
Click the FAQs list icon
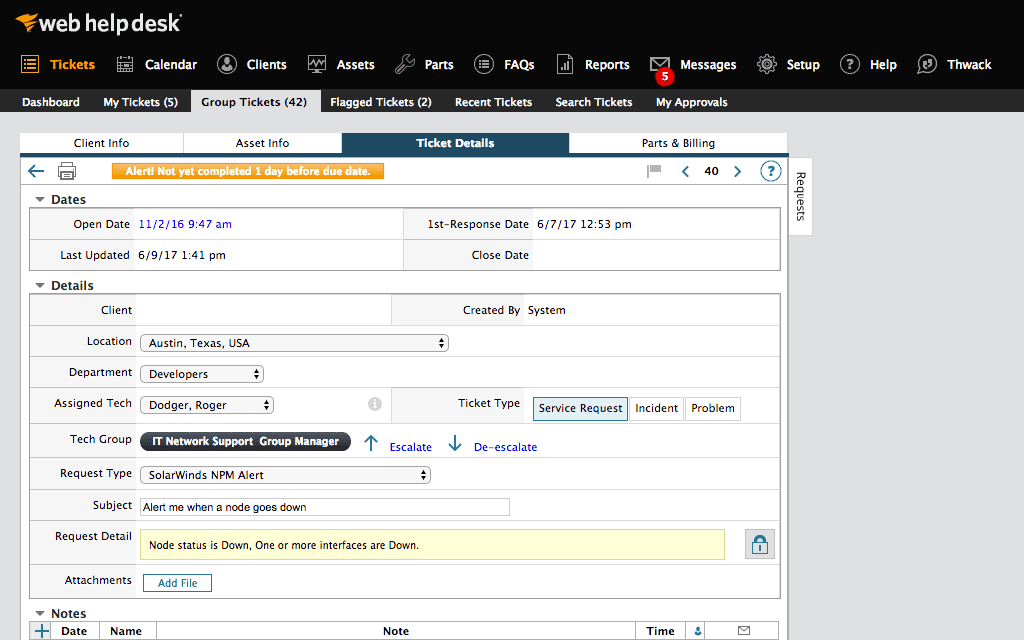[x=484, y=64]
